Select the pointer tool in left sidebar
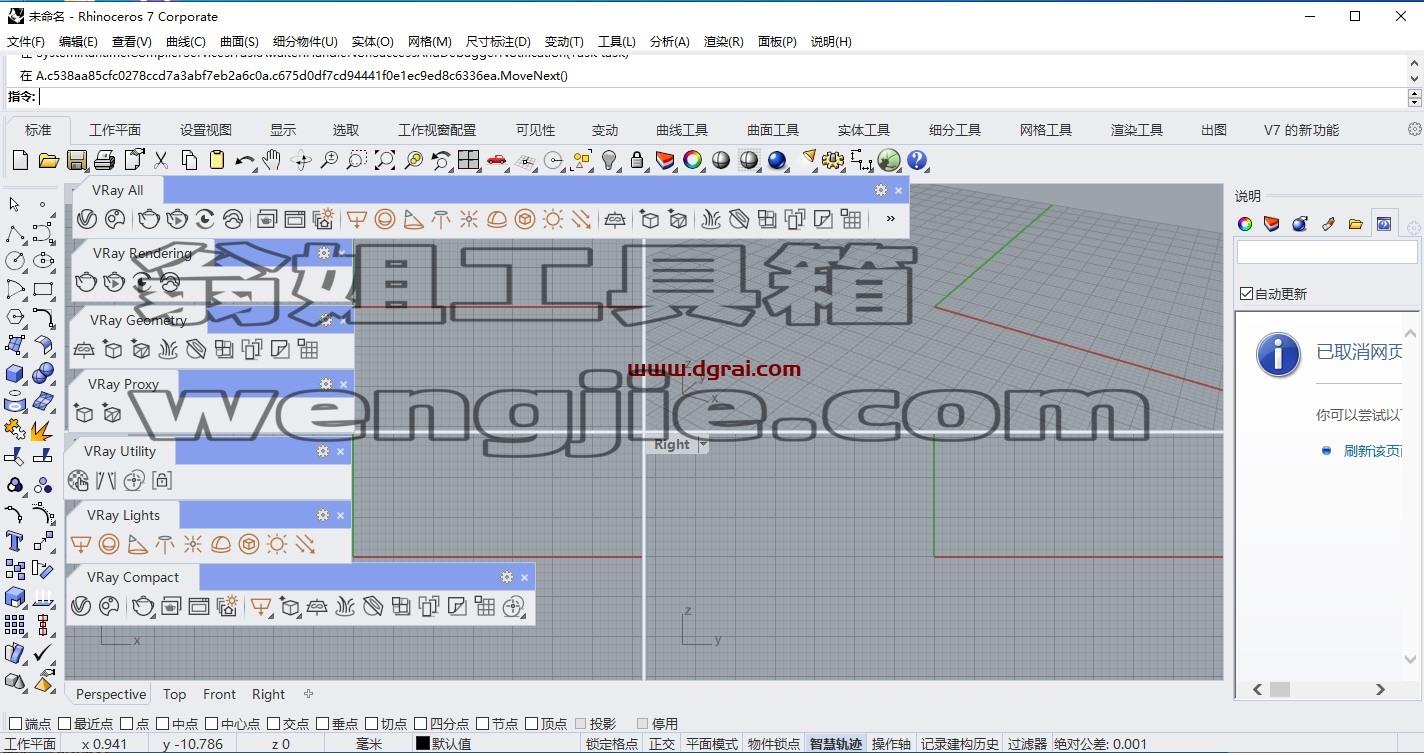The width and height of the screenshot is (1424, 753). click(14, 204)
